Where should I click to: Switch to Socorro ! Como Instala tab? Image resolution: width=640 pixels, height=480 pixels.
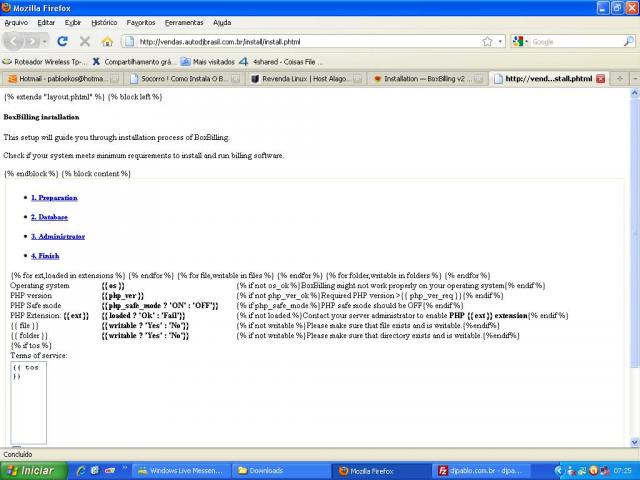(x=184, y=79)
